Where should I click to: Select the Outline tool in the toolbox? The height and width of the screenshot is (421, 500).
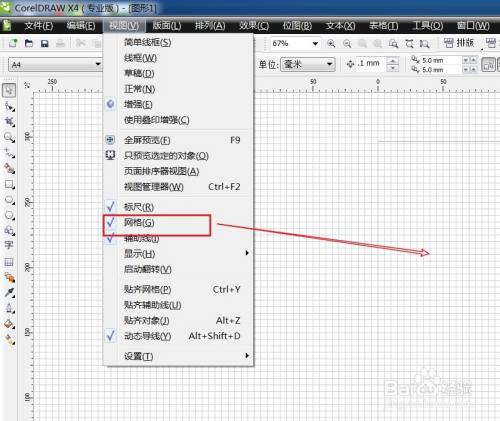point(9,308)
